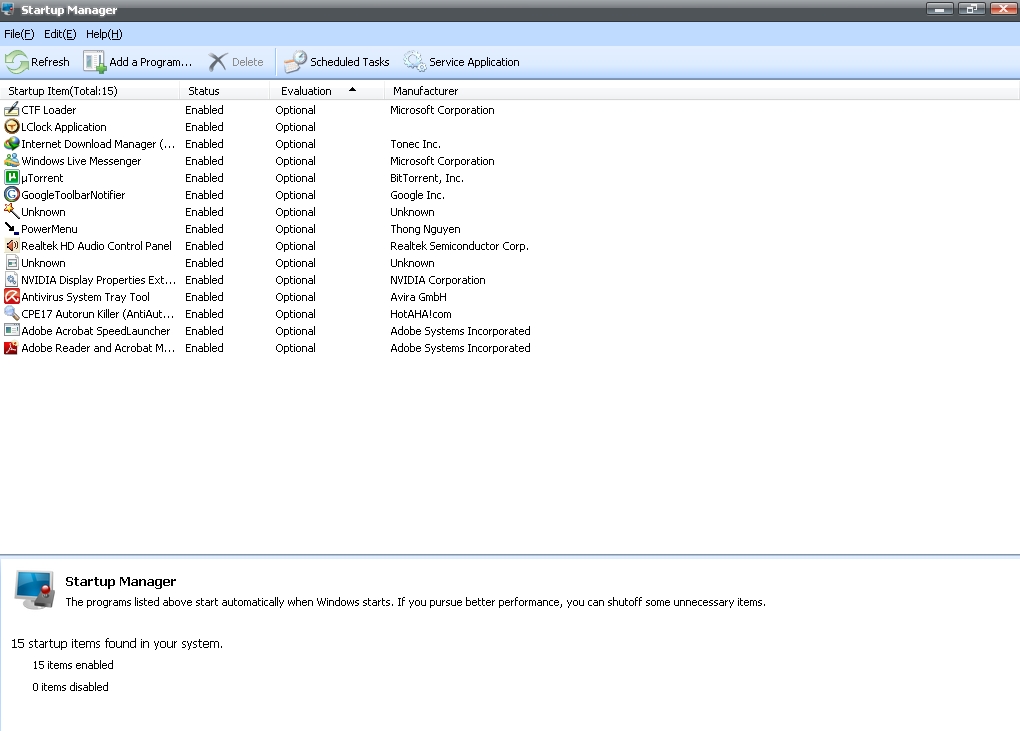Screen dimensions: 1020x731
Task: Click Enabled status of µTorrent
Action: [x=204, y=178]
